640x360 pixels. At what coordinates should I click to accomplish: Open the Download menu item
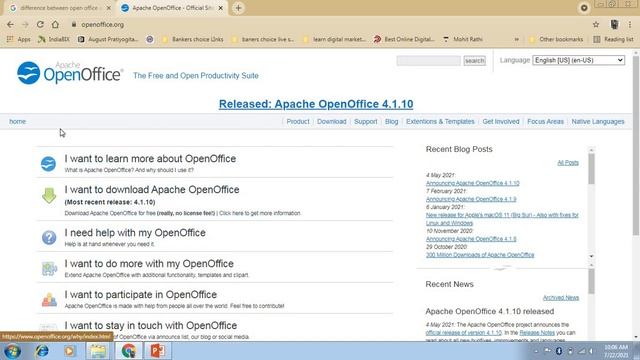pyautogui.click(x=331, y=122)
